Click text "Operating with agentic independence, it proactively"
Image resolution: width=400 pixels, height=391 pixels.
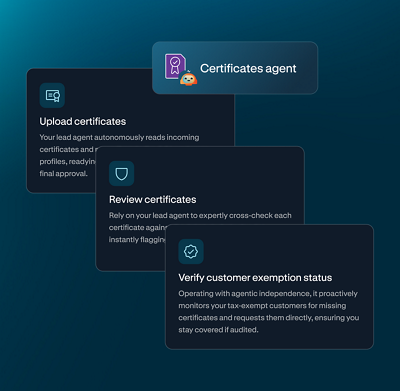click(x=268, y=294)
